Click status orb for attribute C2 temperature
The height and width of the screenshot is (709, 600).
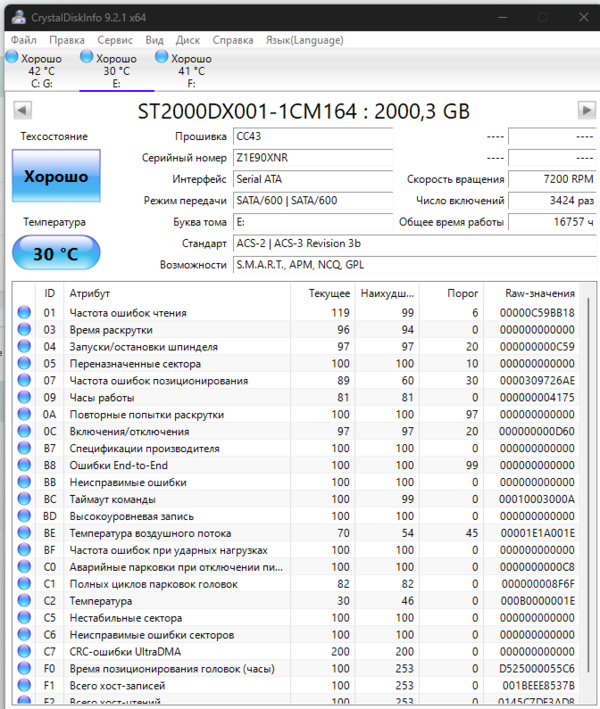pyautogui.click(x=25, y=601)
